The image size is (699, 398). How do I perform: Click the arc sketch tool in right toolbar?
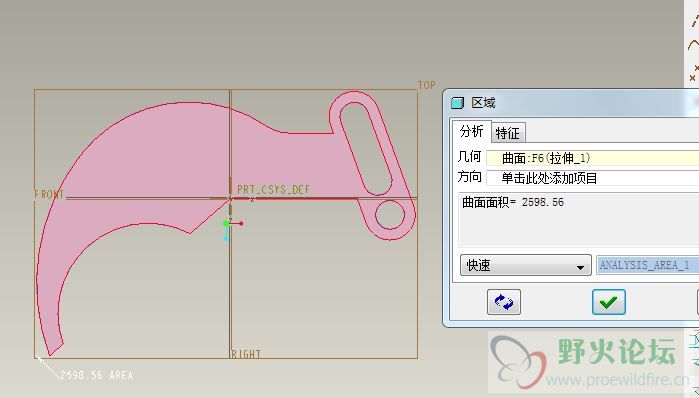coord(693,45)
